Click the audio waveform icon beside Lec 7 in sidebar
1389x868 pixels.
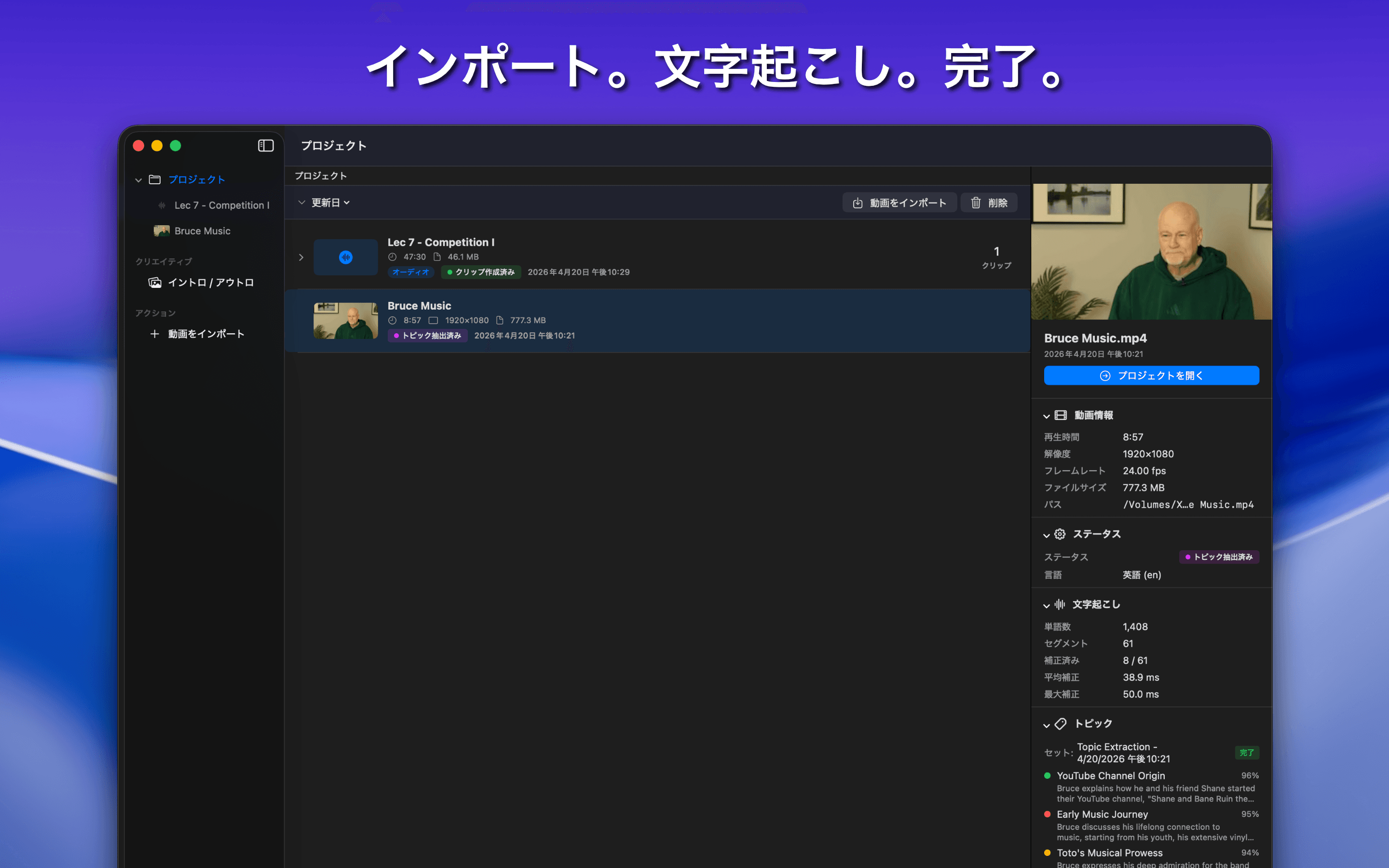click(x=162, y=205)
